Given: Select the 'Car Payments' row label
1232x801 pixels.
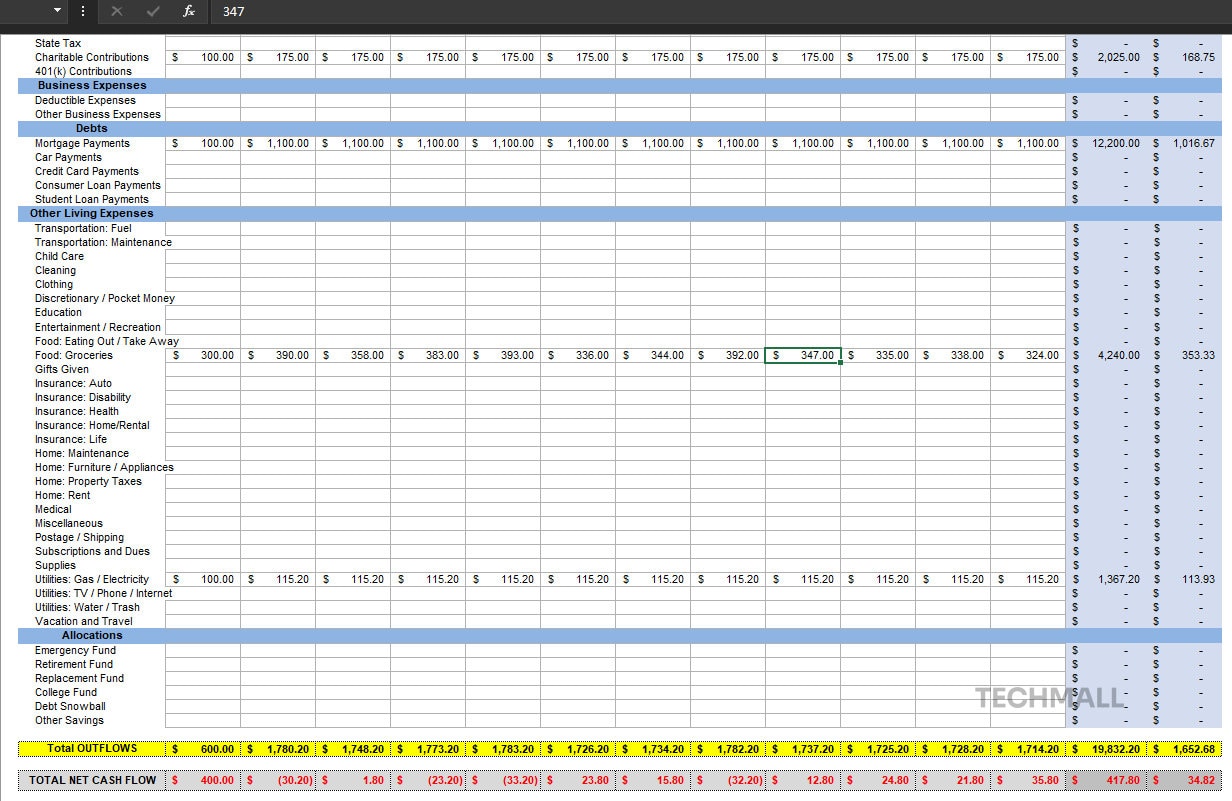Looking at the screenshot, I should 68,157.
